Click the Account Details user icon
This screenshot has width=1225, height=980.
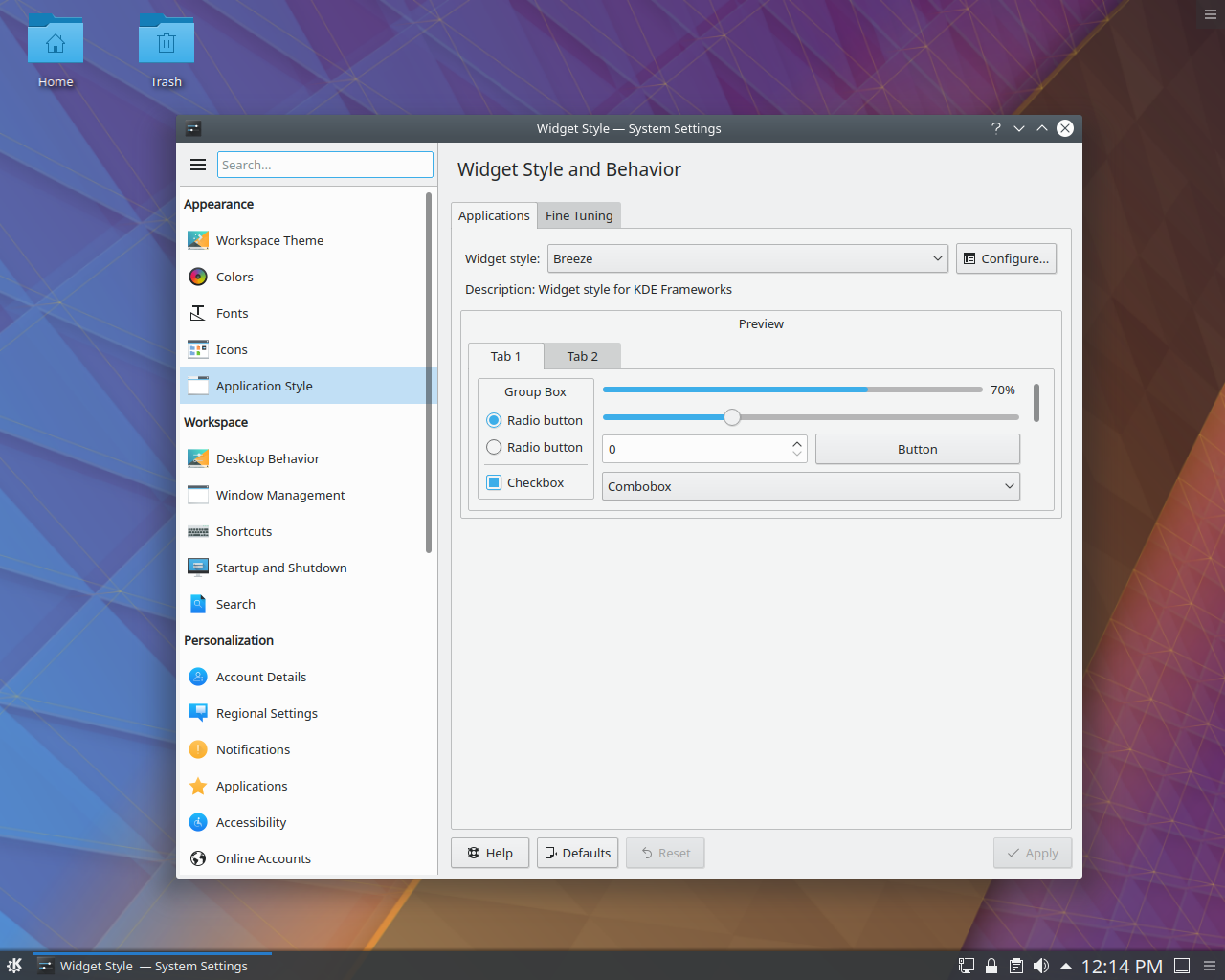198,677
